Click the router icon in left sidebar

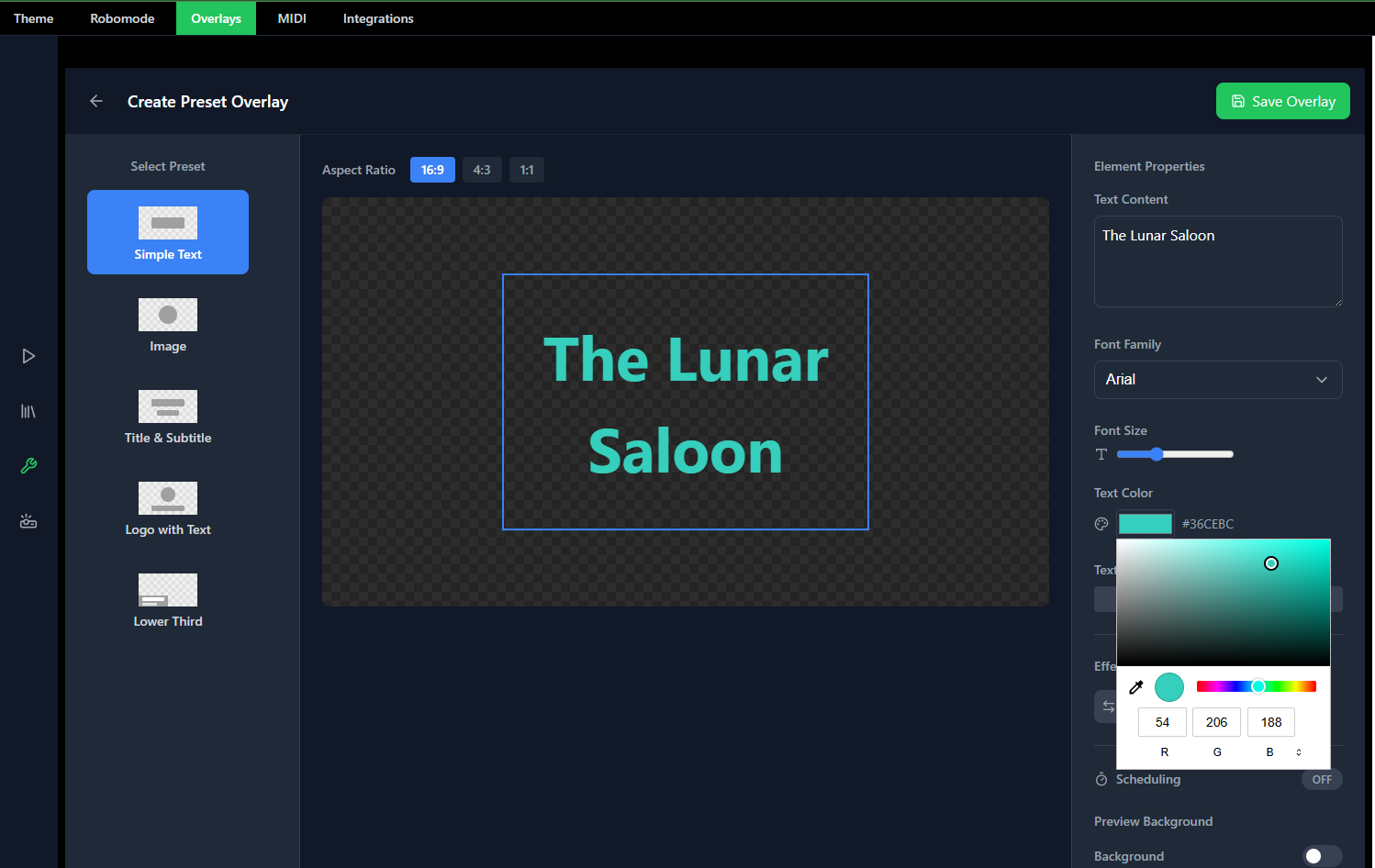[x=28, y=521]
